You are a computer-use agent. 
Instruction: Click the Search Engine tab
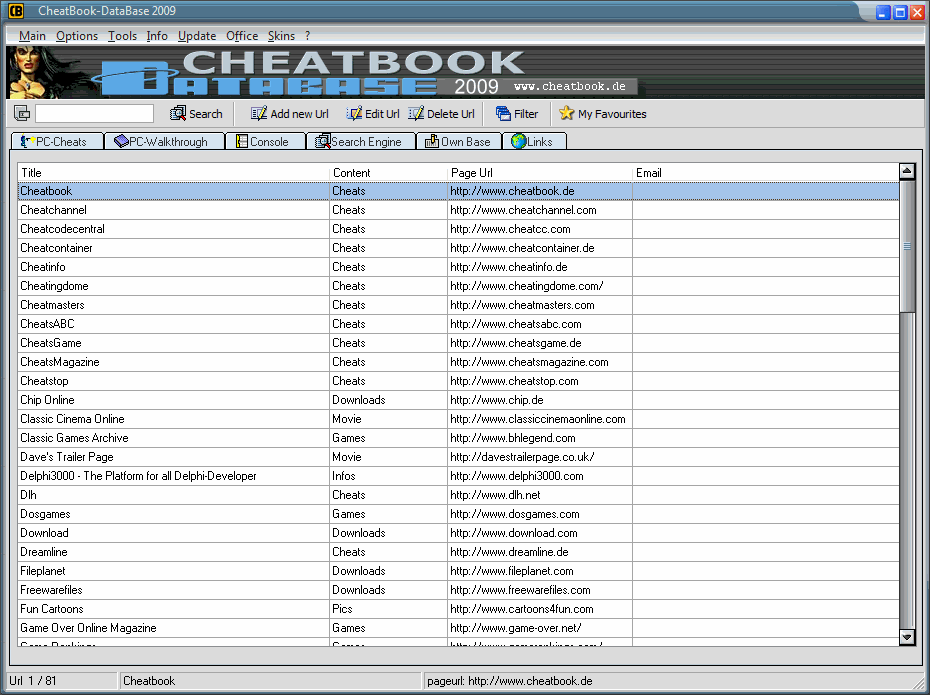point(361,141)
